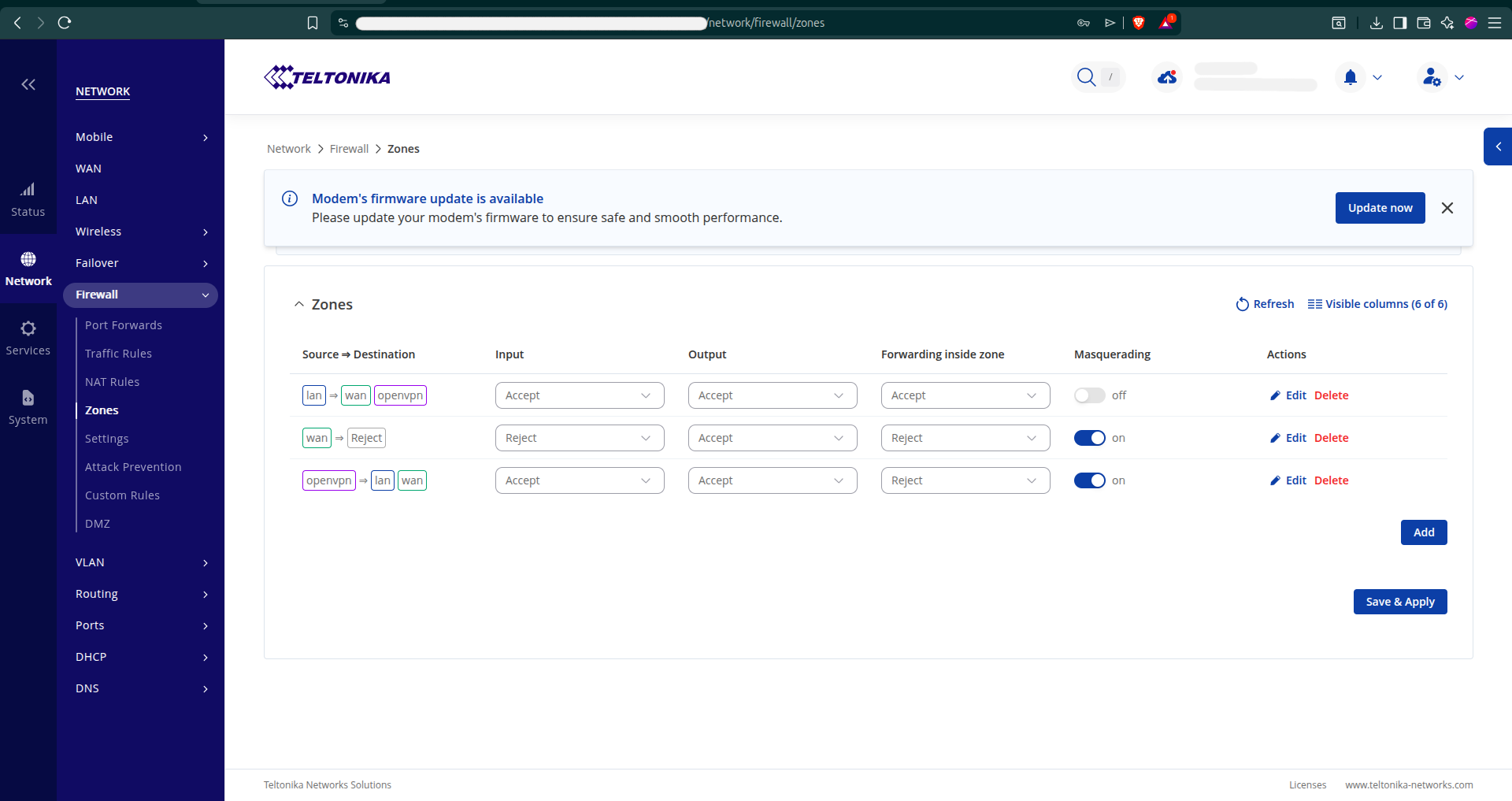Click Firewall in the breadcrumb
The image size is (1512, 801).
(349, 149)
